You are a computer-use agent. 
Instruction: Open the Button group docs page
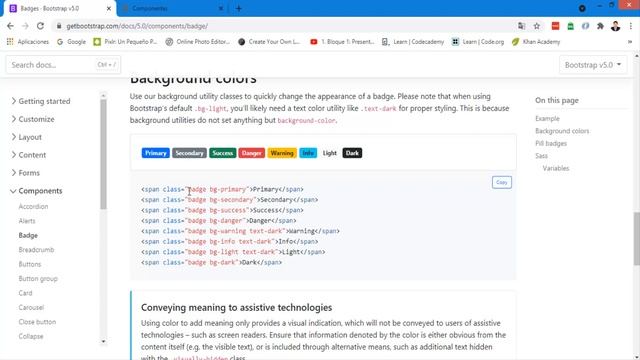tap(38, 278)
